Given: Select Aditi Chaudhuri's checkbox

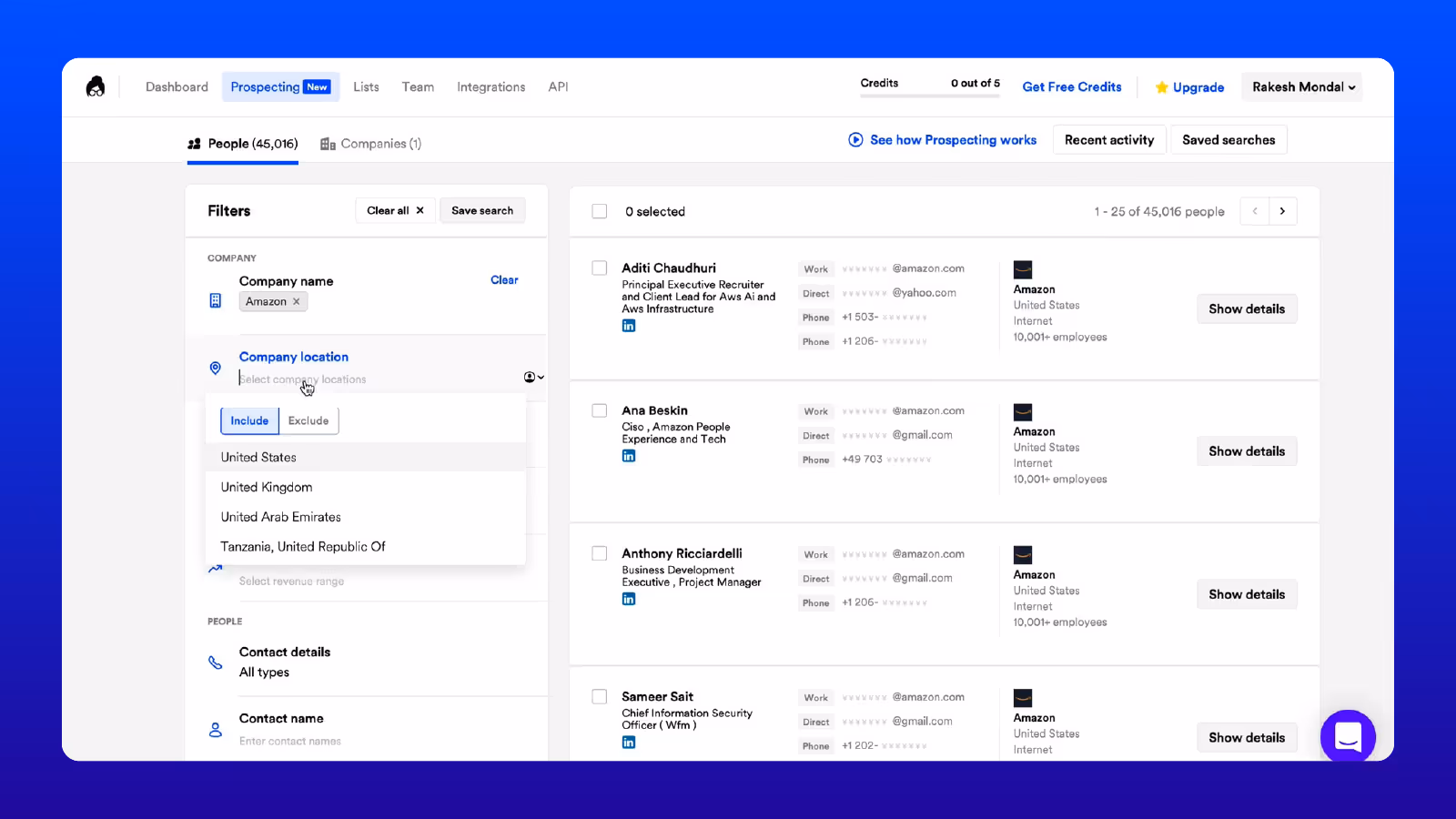Looking at the screenshot, I should click(600, 268).
